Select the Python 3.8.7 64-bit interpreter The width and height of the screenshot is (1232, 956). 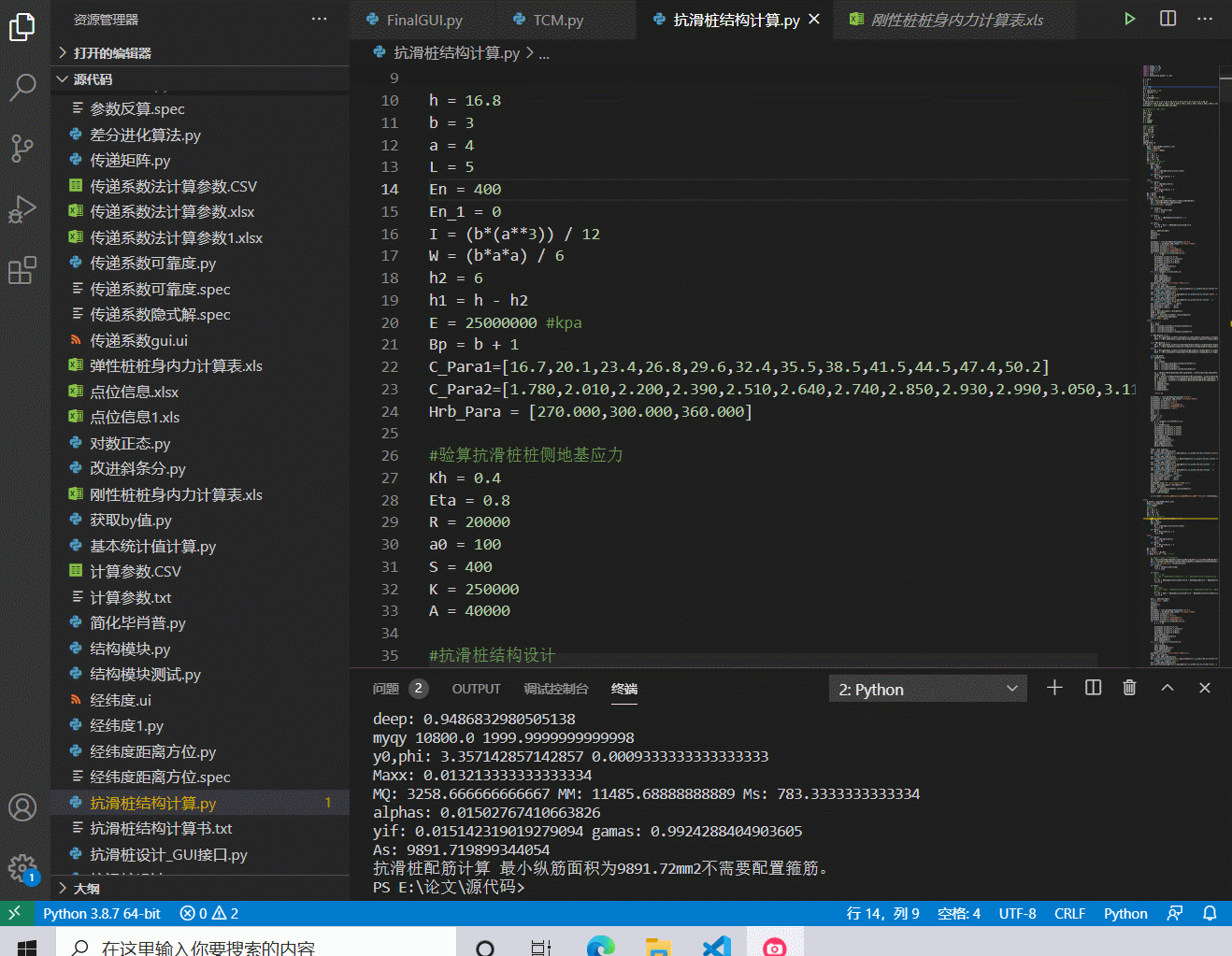[103, 913]
